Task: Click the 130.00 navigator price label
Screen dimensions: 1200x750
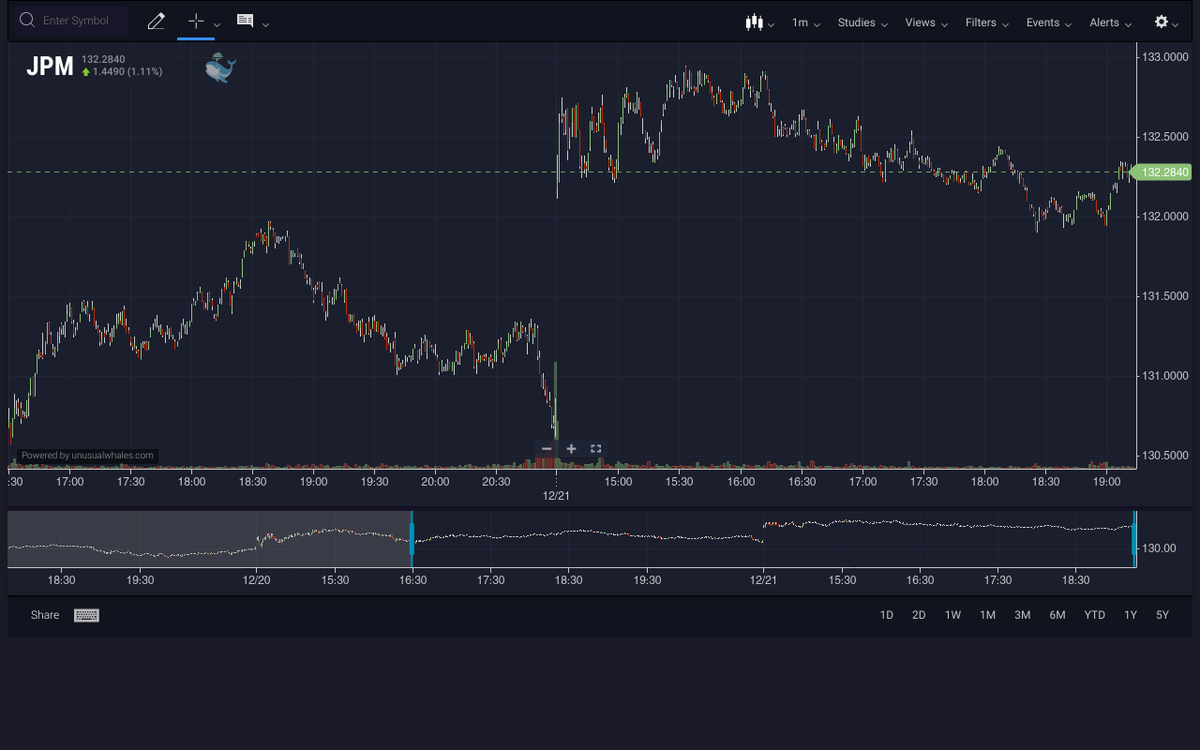Action: (x=1160, y=548)
